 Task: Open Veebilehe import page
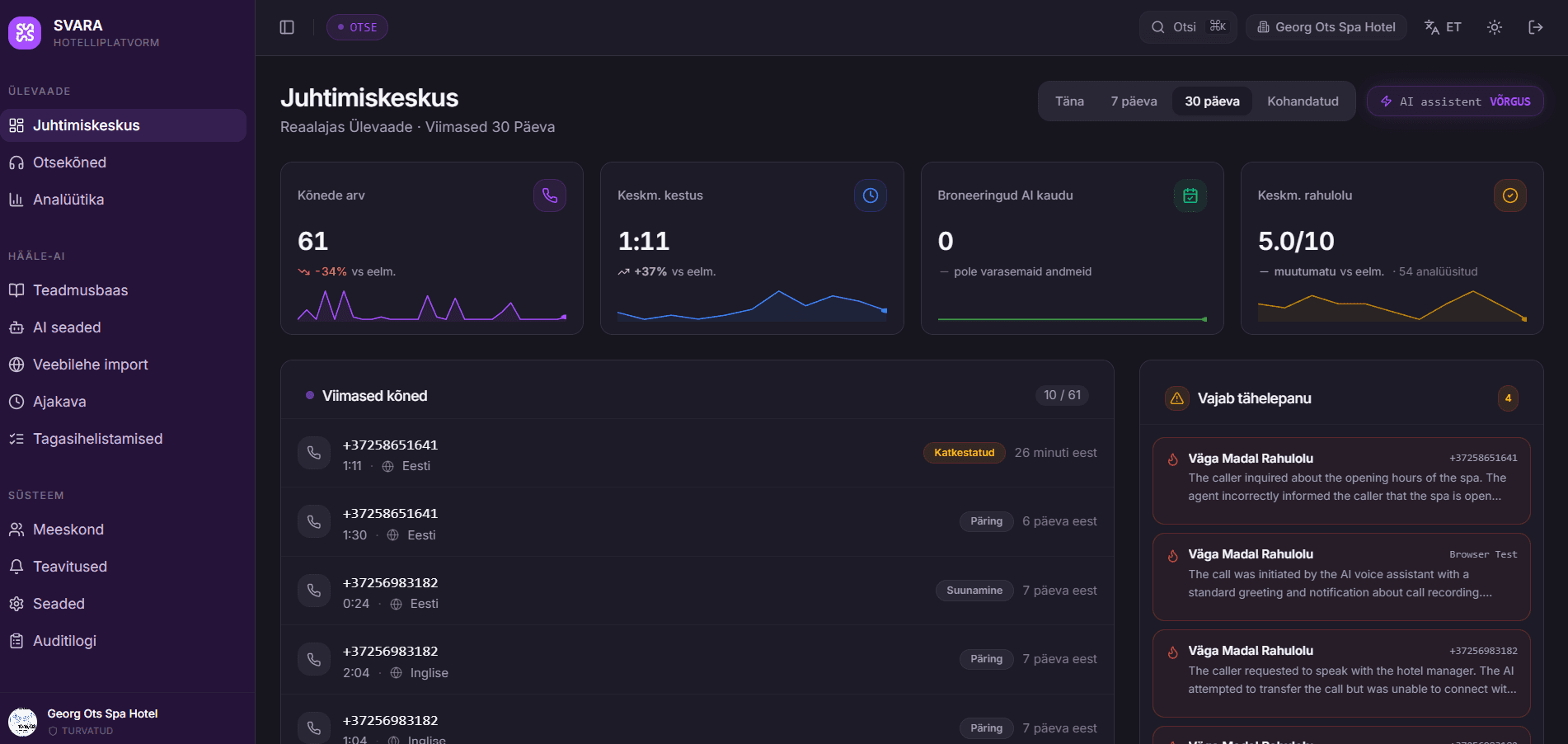(x=124, y=365)
